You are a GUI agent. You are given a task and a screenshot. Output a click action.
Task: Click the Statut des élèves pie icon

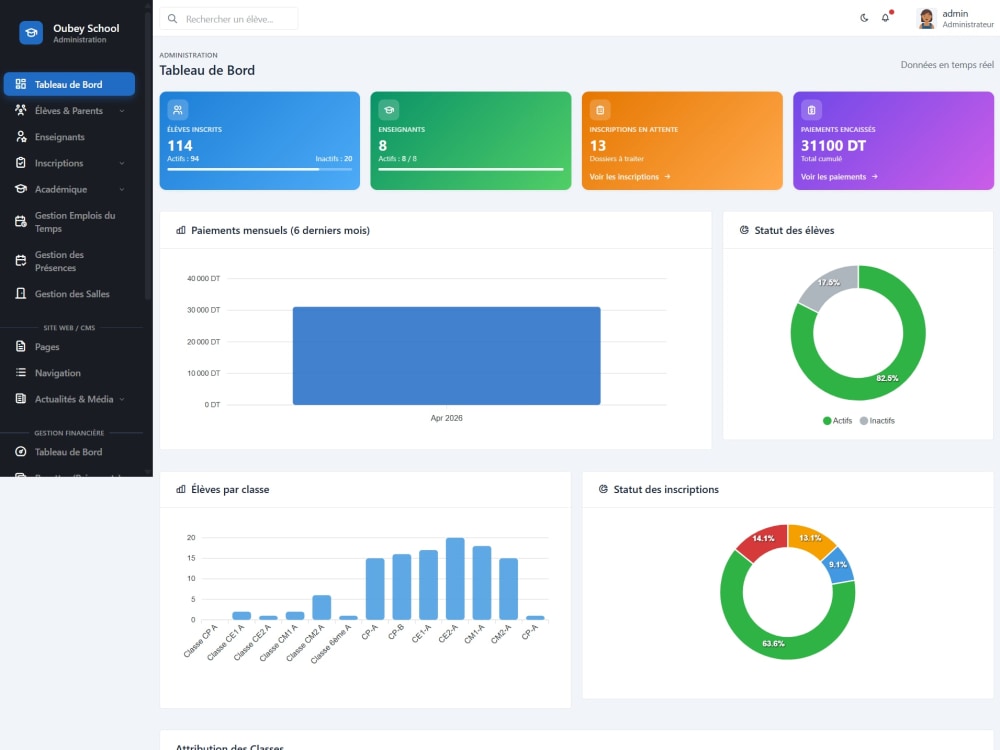coord(744,230)
